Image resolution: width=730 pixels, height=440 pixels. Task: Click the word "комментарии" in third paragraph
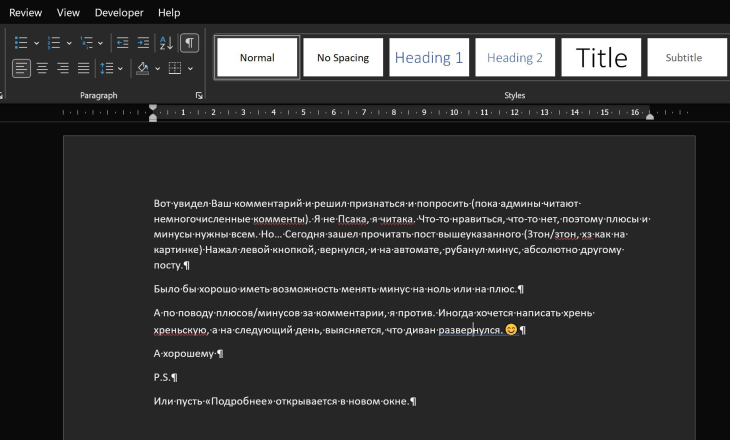pyautogui.click(x=350, y=313)
